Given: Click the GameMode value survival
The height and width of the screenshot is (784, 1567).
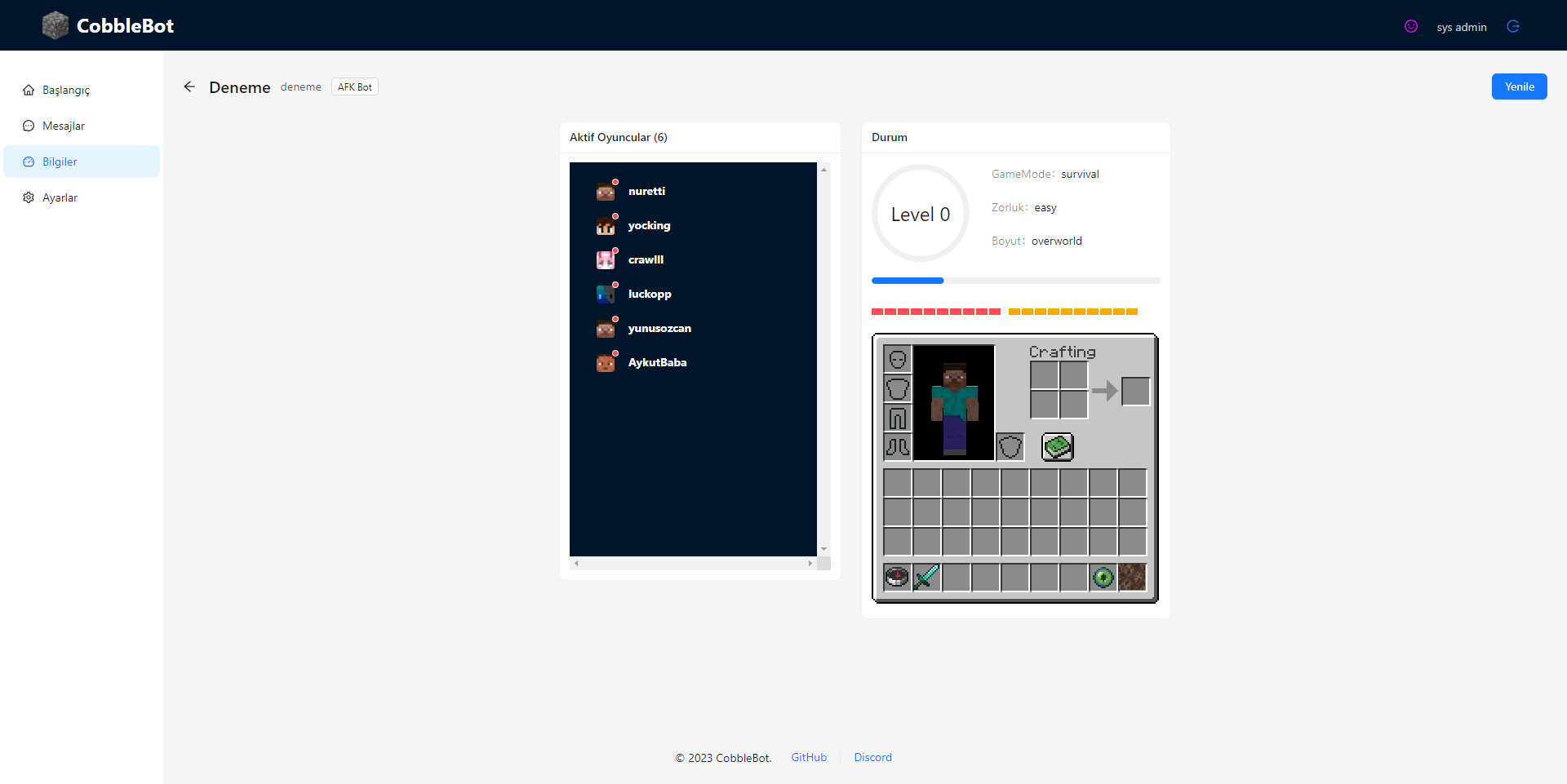Looking at the screenshot, I should click(x=1080, y=174).
